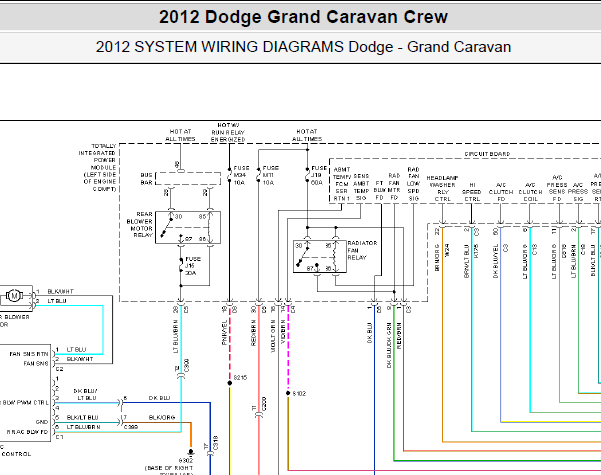Viewport: 601px width, 475px height.
Task: Click "HOT AT ALL TIMES" above the bus bar
Action: (180, 135)
